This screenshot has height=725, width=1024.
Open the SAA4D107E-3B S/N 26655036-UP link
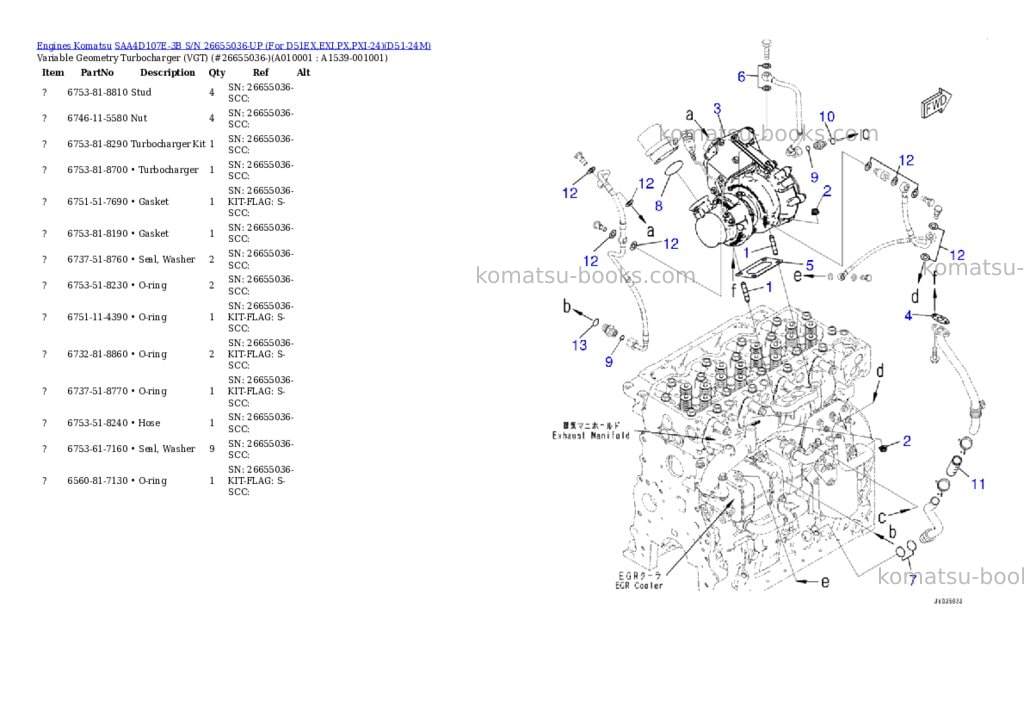point(272,46)
